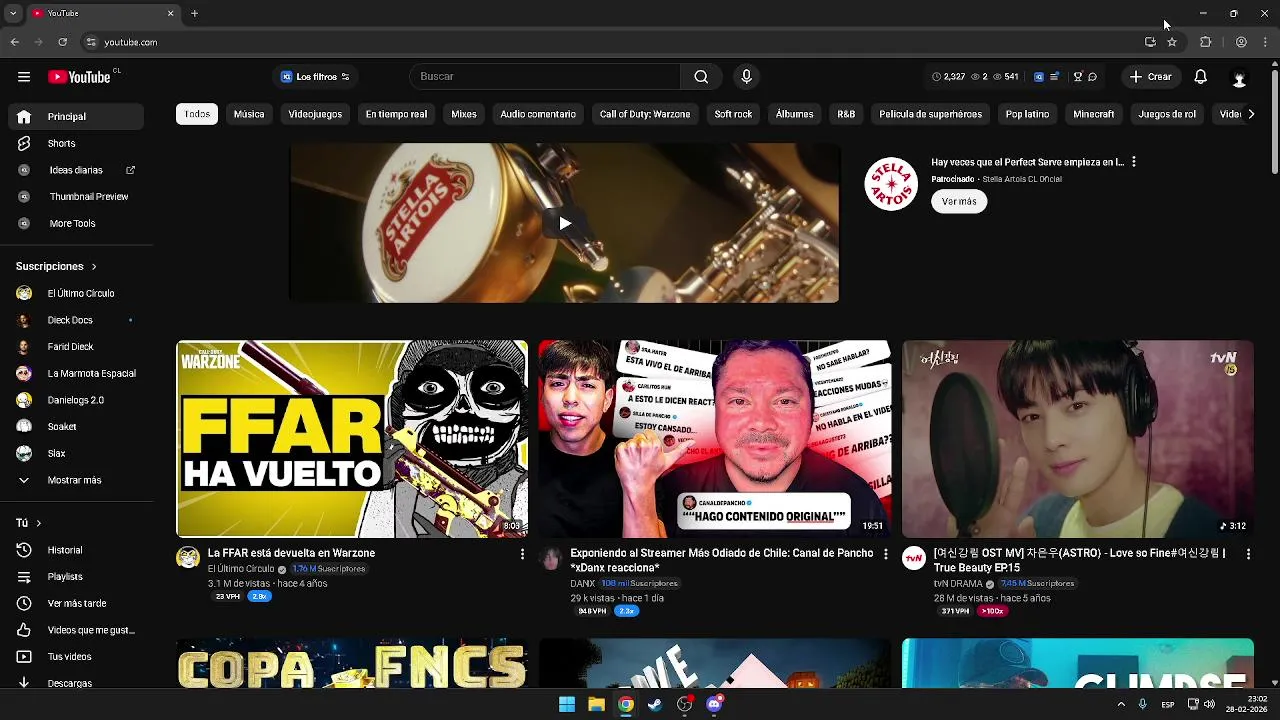
Task: Open File Explorer from the taskbar
Action: [596, 704]
